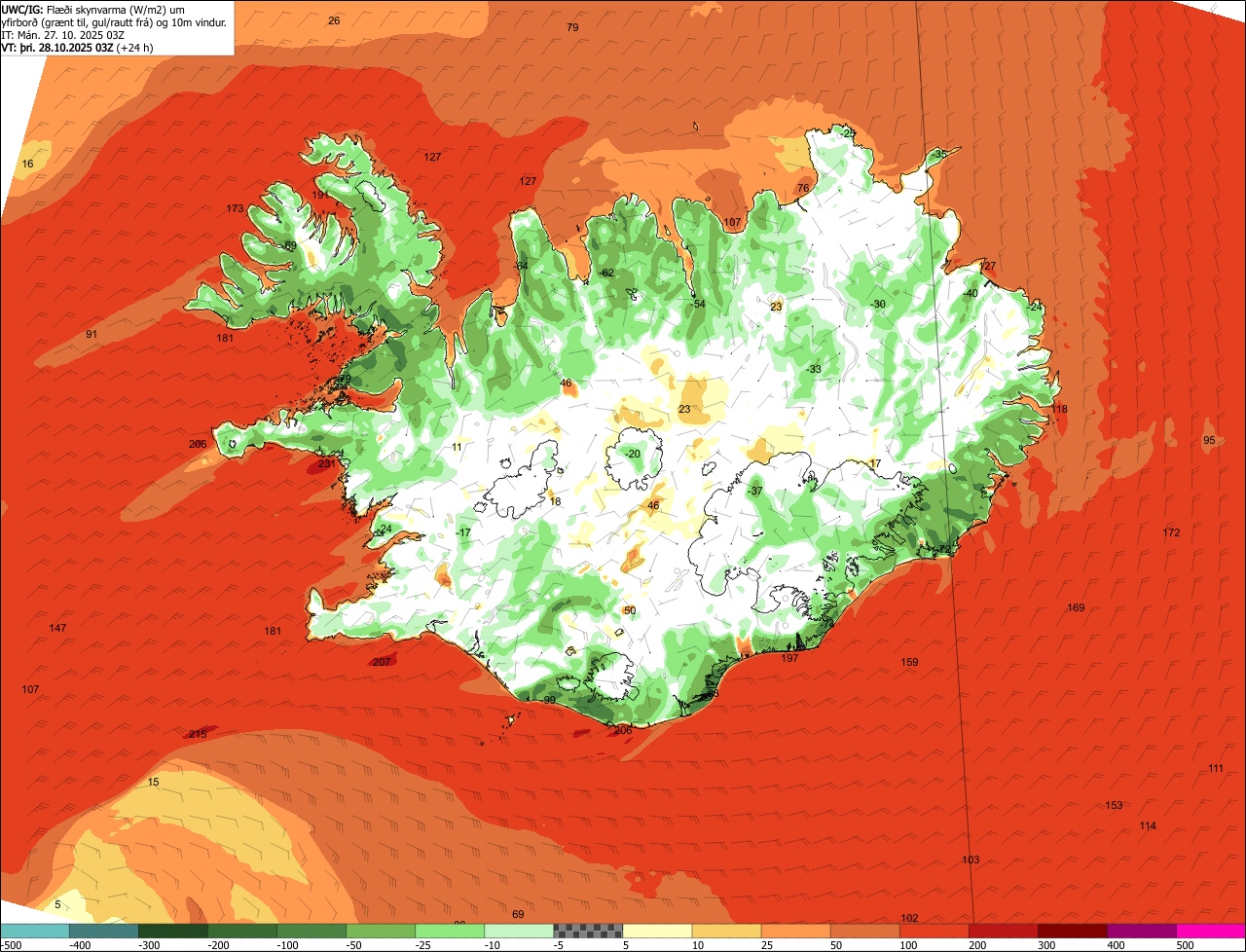This screenshot has height=952, width=1246.
Task: Click the map value '26'
Action: tap(334, 20)
